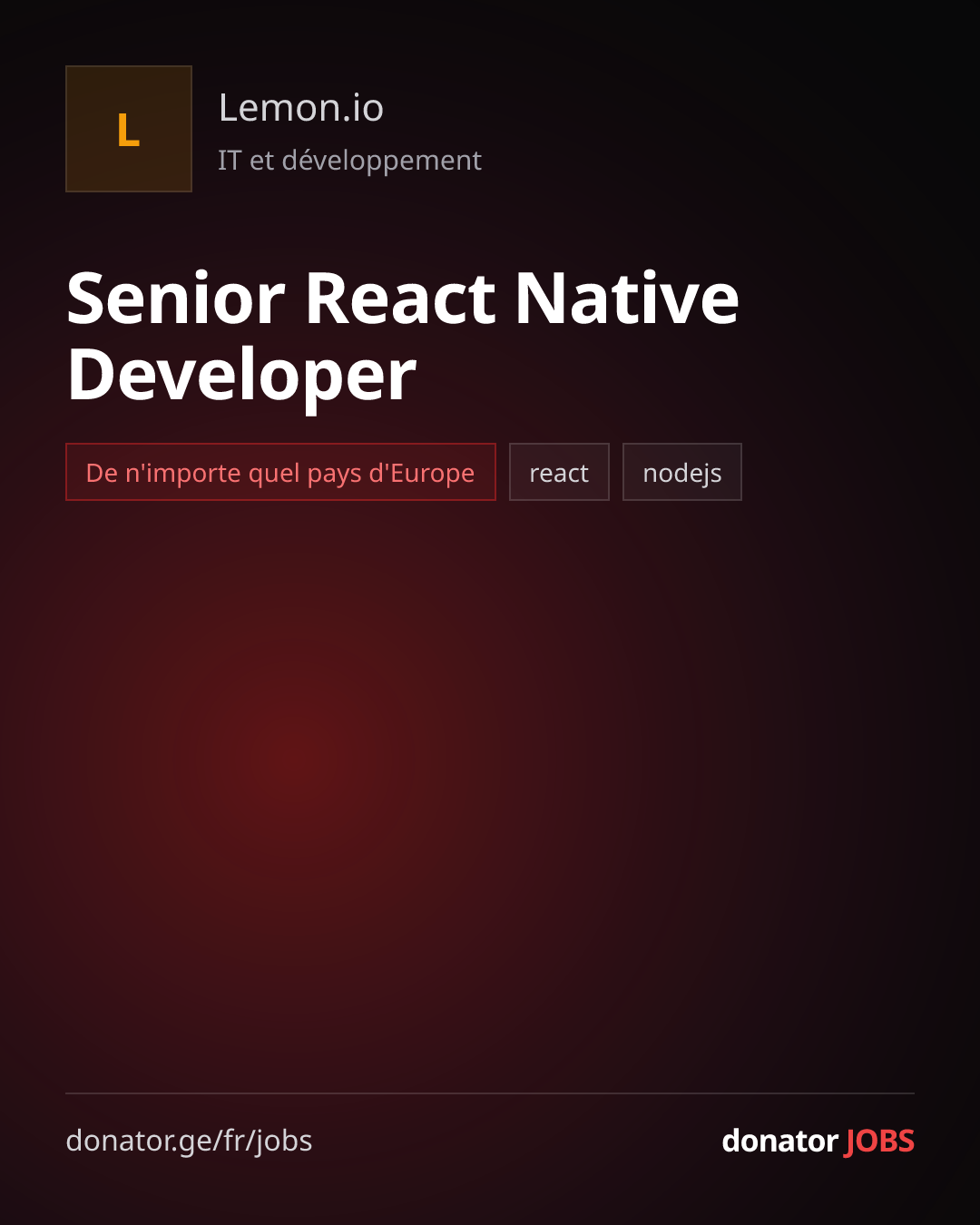Click the Lemon.io company name
This screenshot has height=1225, width=980.
[301, 108]
